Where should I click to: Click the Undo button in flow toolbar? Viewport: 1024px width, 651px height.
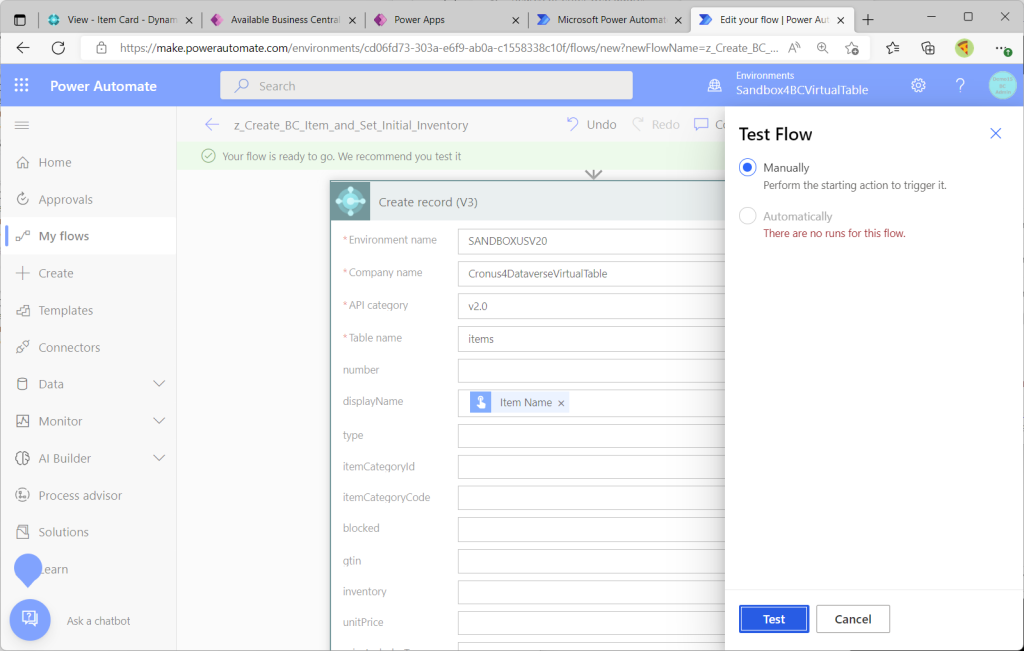coord(591,124)
